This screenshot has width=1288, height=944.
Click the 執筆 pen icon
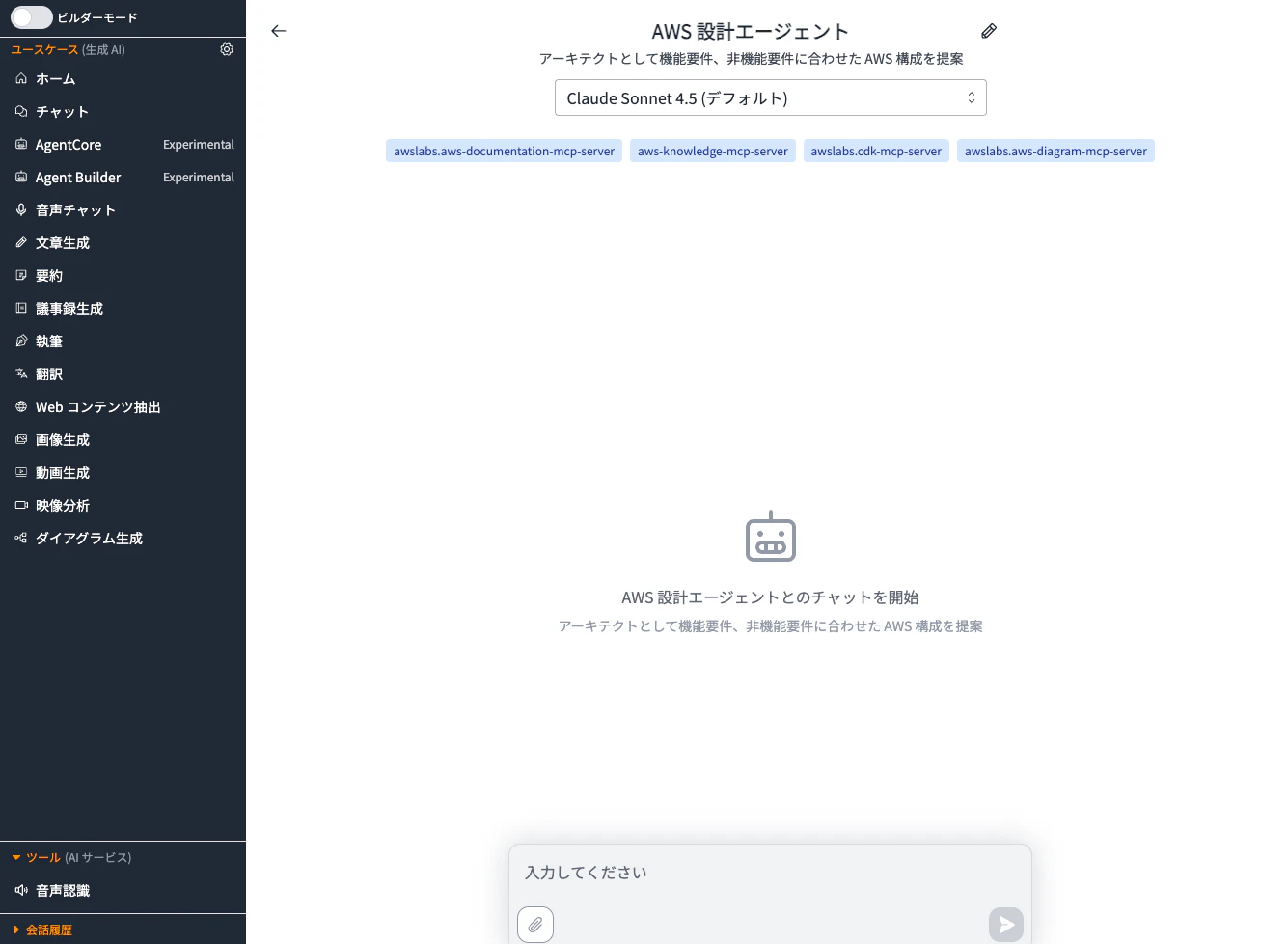[21, 341]
